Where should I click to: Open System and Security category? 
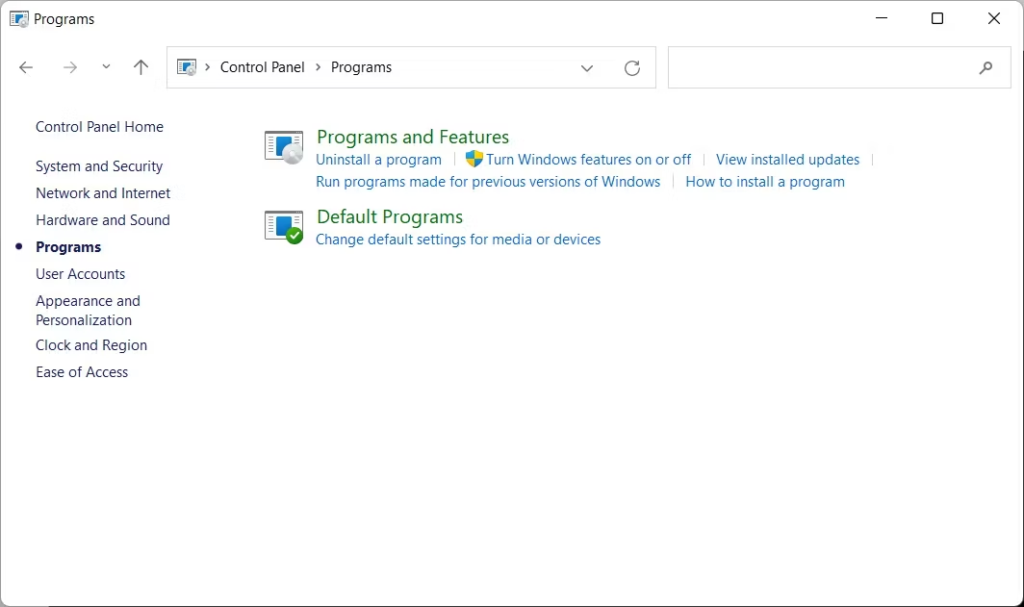99,167
